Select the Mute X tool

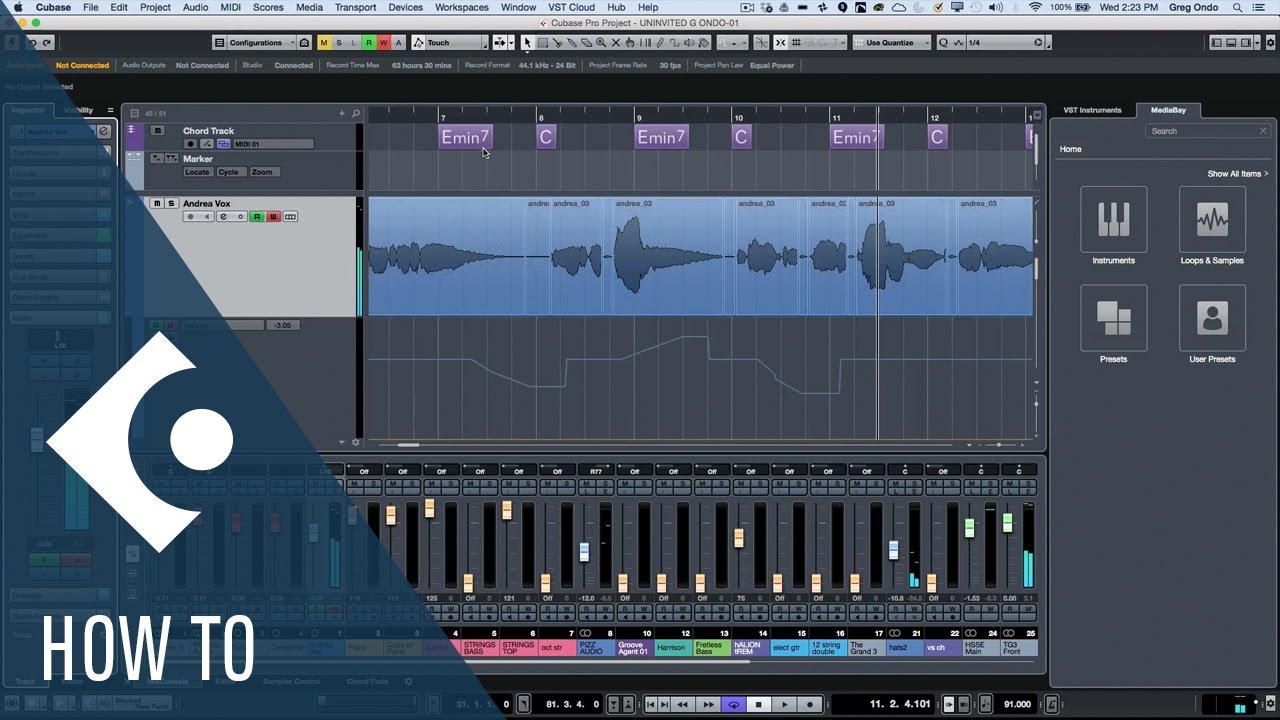click(x=616, y=43)
